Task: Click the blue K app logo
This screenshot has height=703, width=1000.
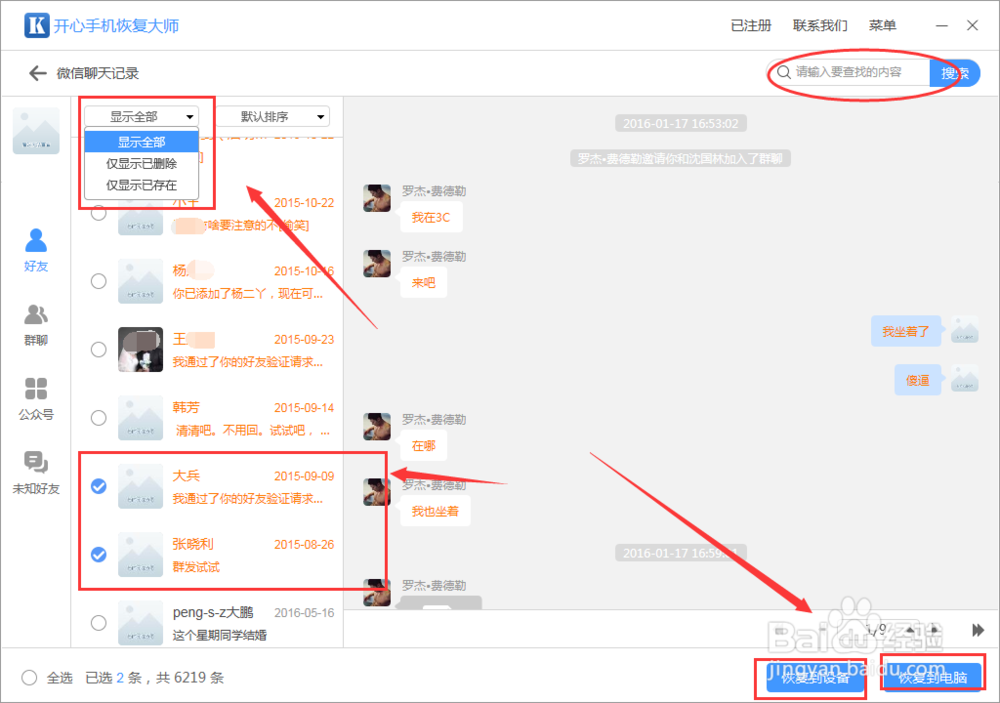Action: tap(36, 26)
